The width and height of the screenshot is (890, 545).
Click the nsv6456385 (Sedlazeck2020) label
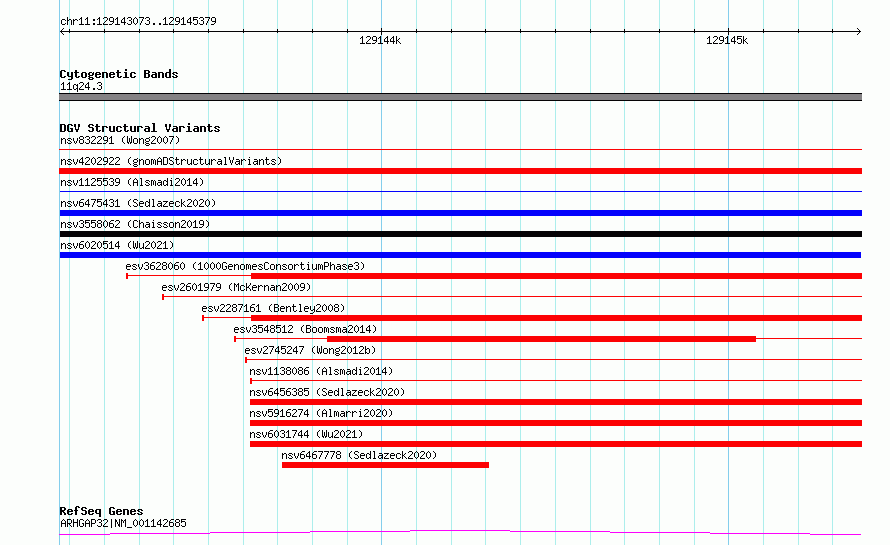click(327, 392)
